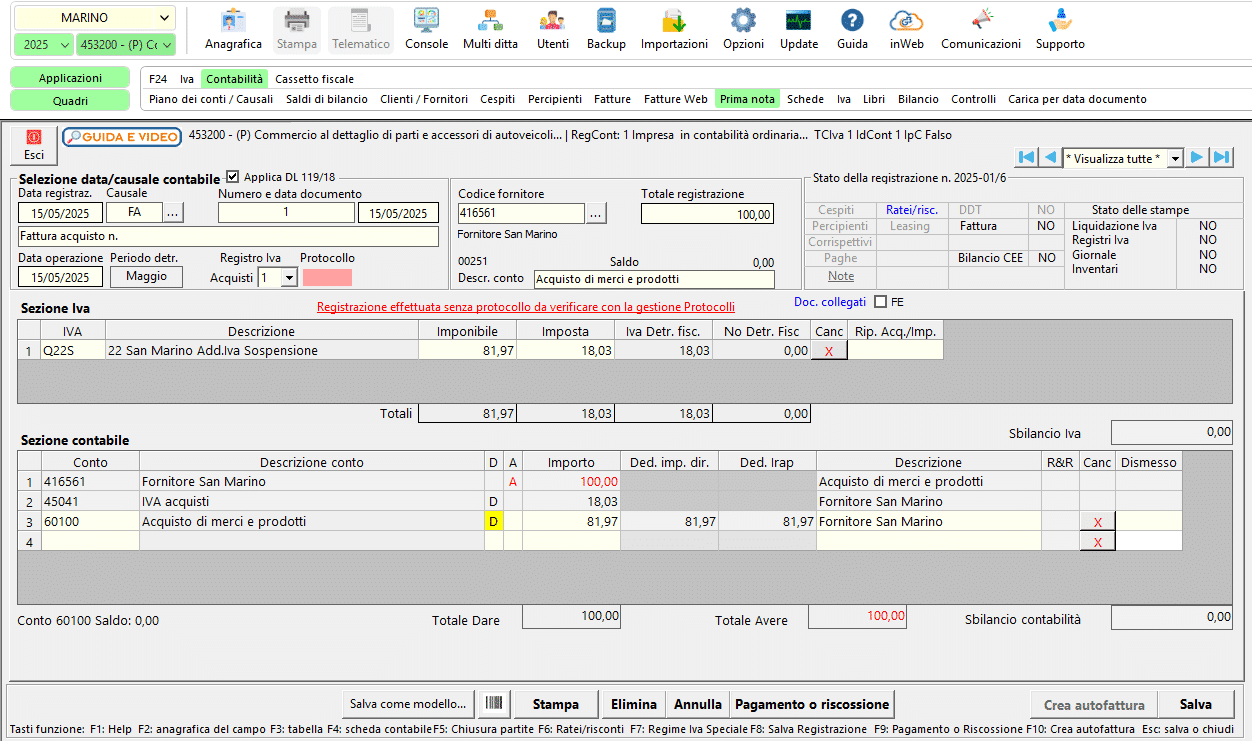Image resolution: width=1252 pixels, height=741 pixels.
Task: Click the Applicazioni button
Action: click(70, 77)
